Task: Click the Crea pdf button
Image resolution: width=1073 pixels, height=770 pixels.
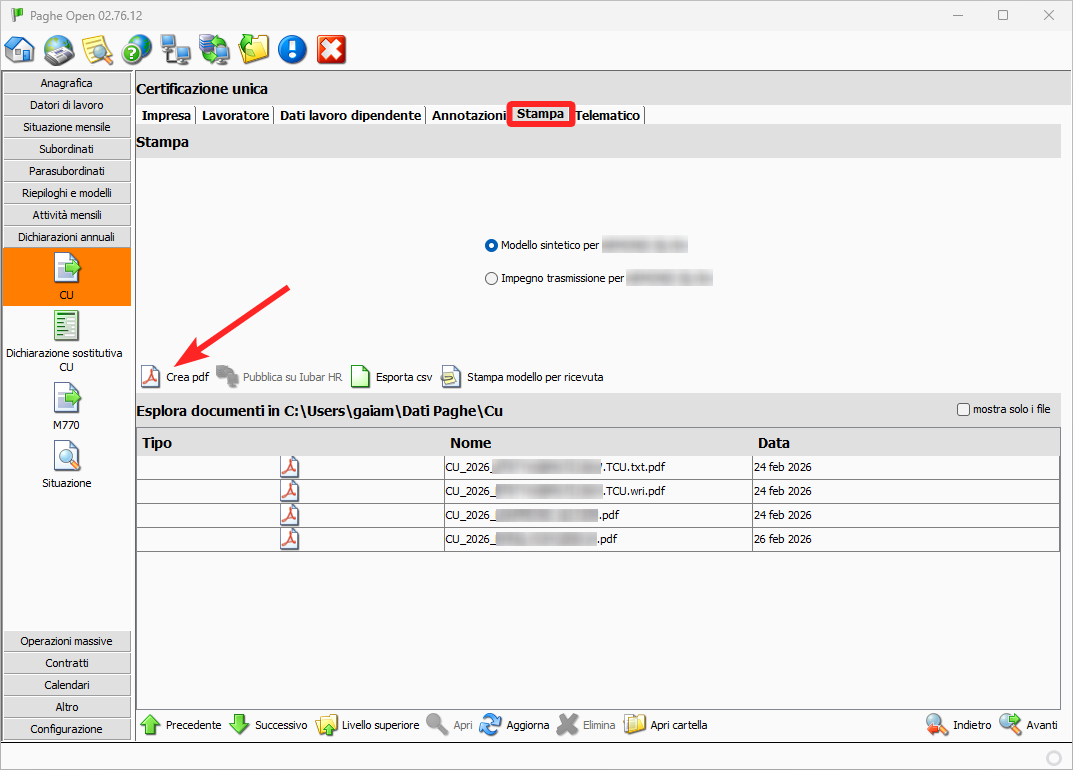Action: 175,377
